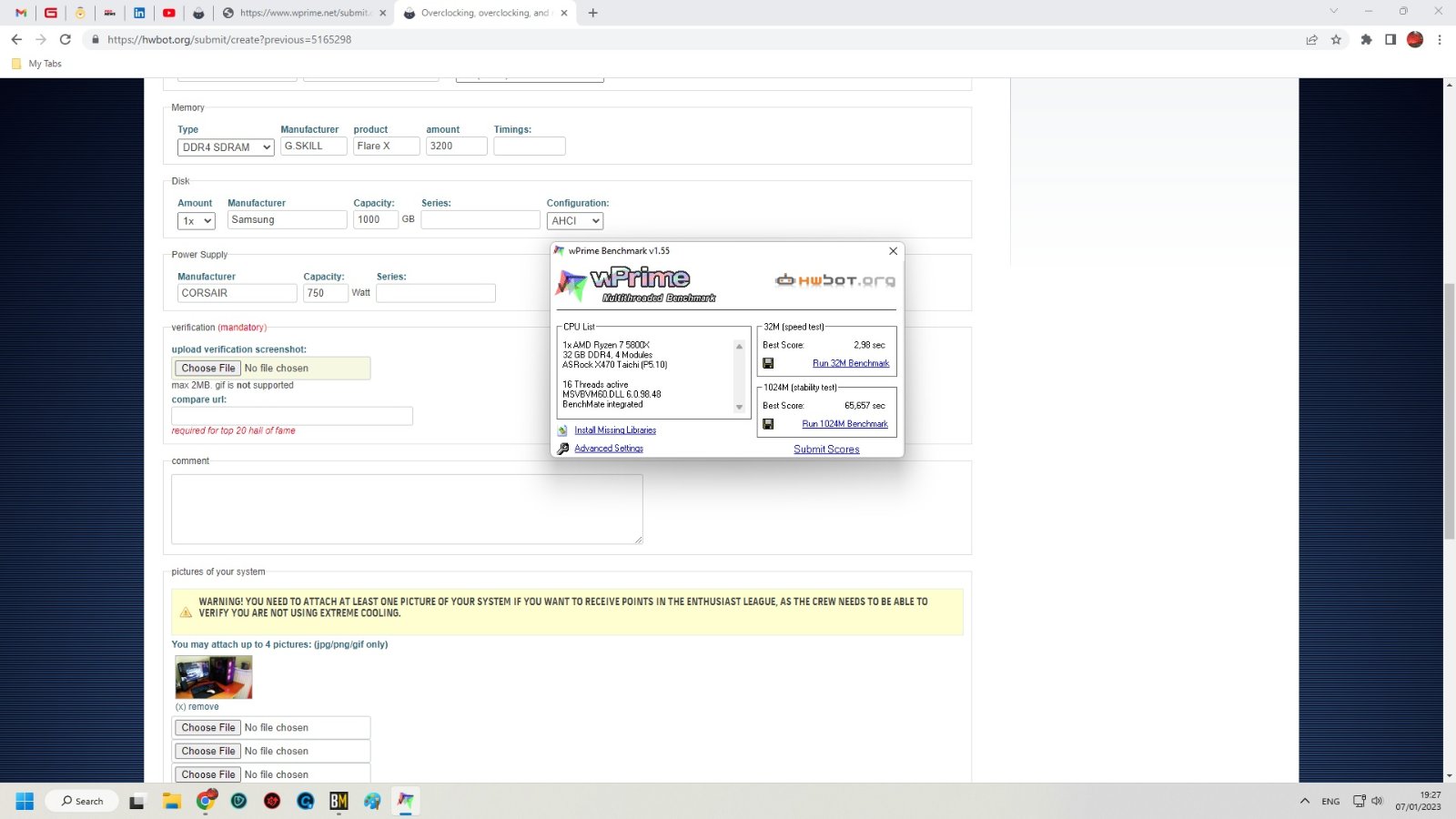Open Task View on taskbar
This screenshot has width=1456, height=819.
[136, 802]
